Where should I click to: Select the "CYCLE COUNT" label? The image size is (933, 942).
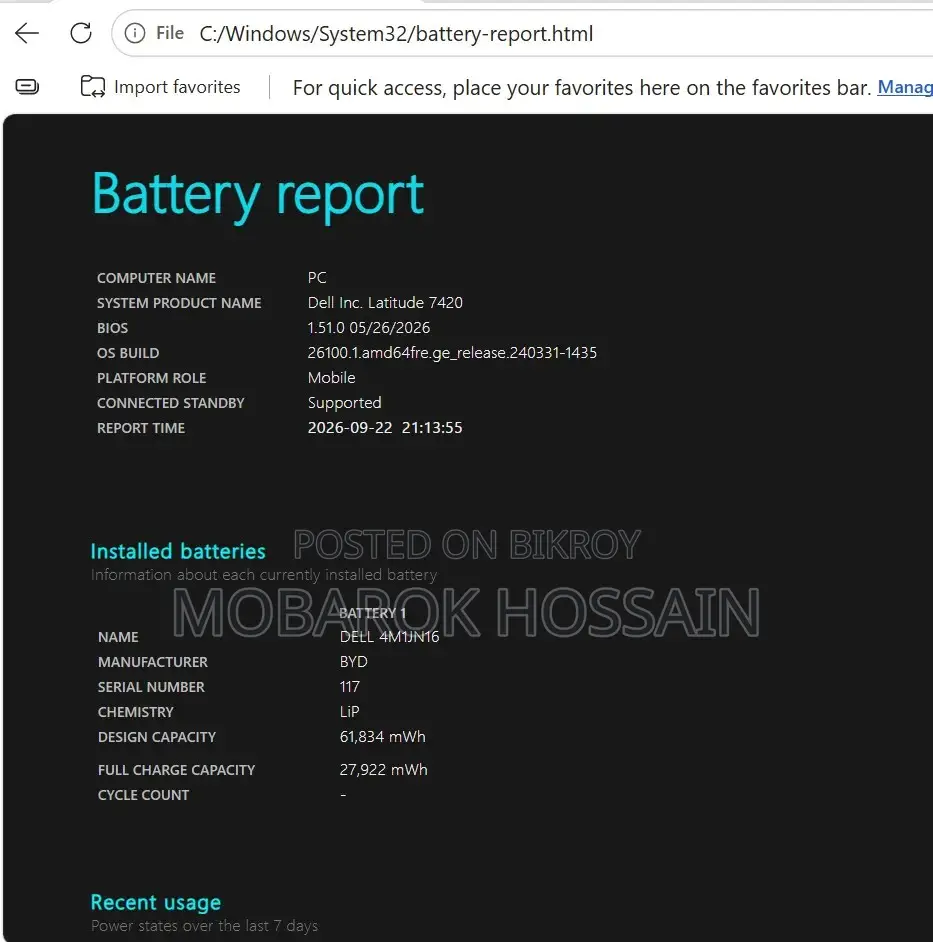[144, 795]
